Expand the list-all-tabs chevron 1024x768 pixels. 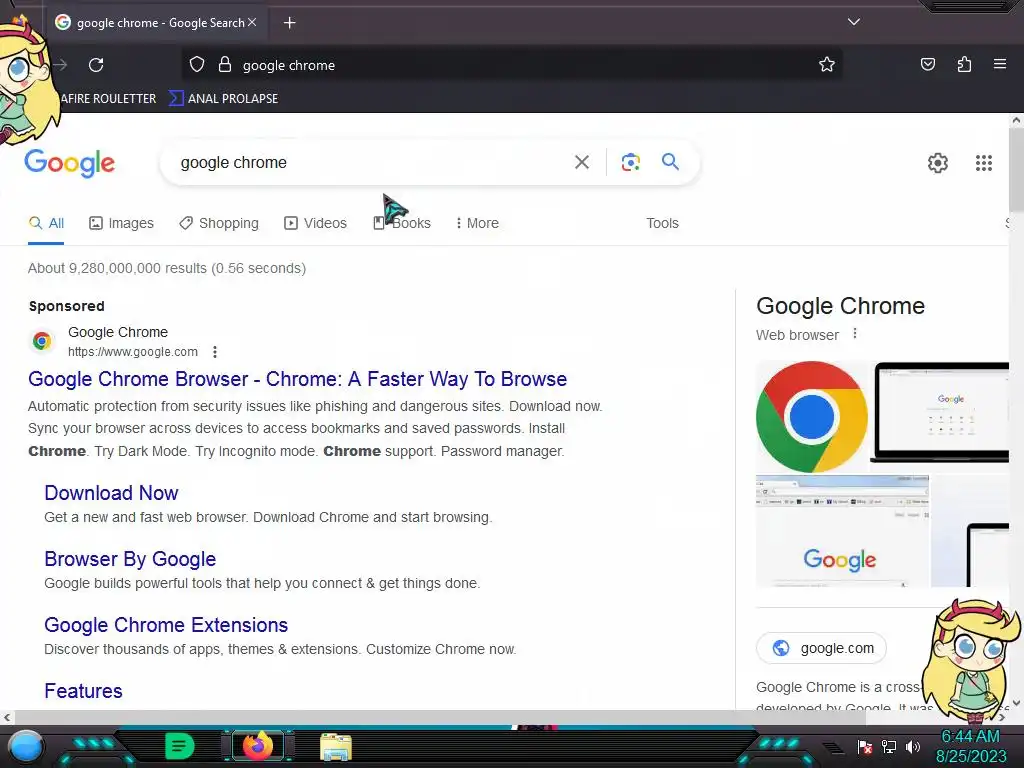pyautogui.click(x=854, y=22)
